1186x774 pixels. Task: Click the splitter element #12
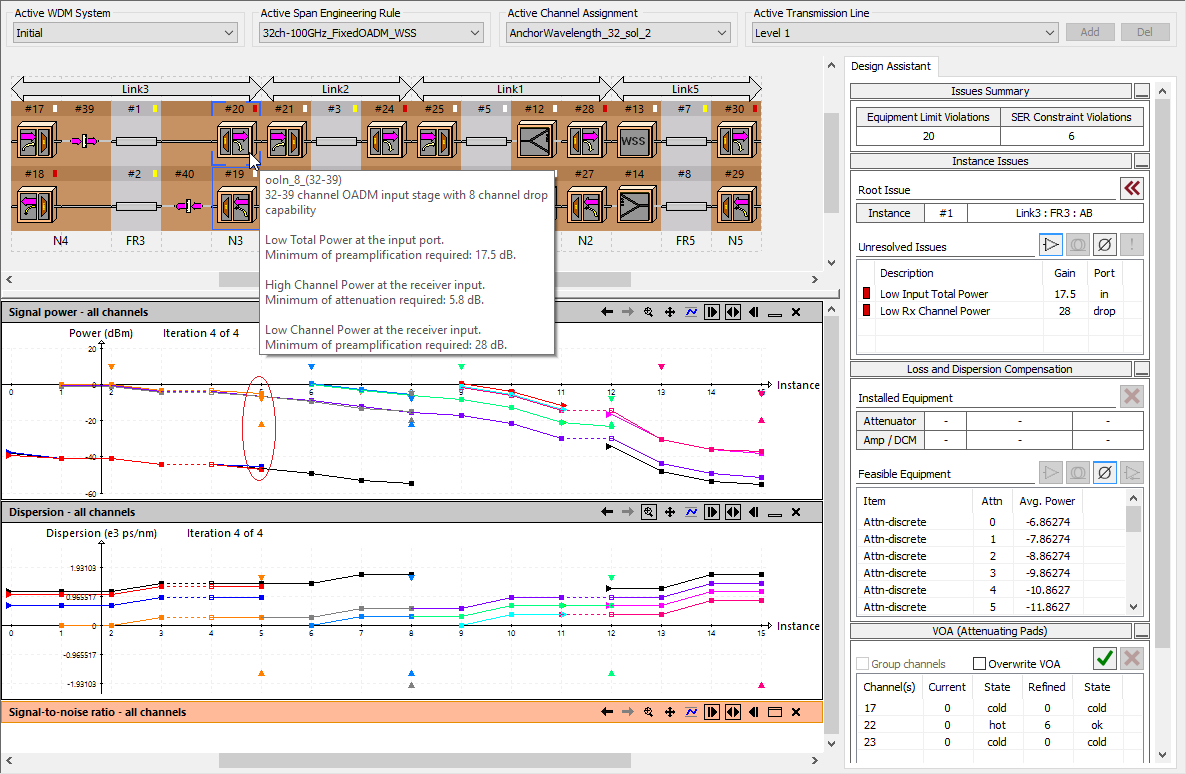coord(536,141)
